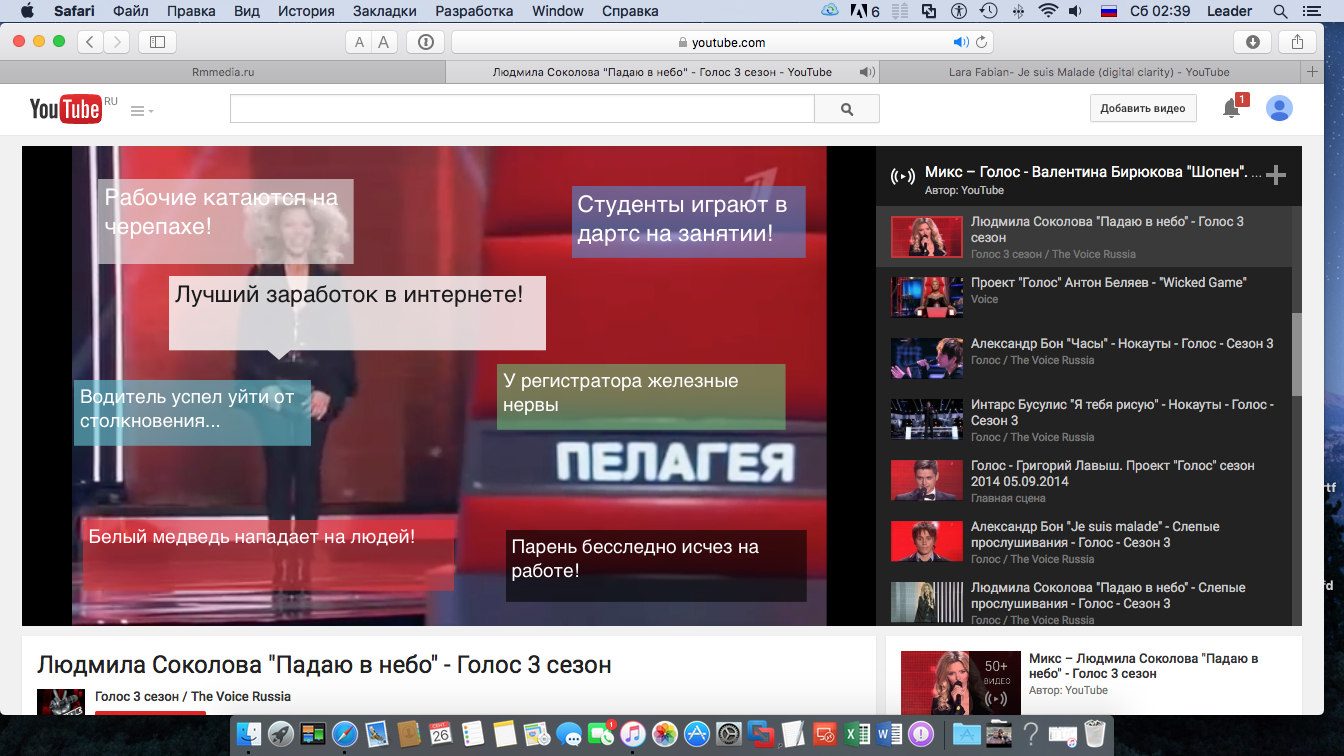1344x756 pixels.
Task: Open the volume control in menu bar
Action: [x=1076, y=11]
